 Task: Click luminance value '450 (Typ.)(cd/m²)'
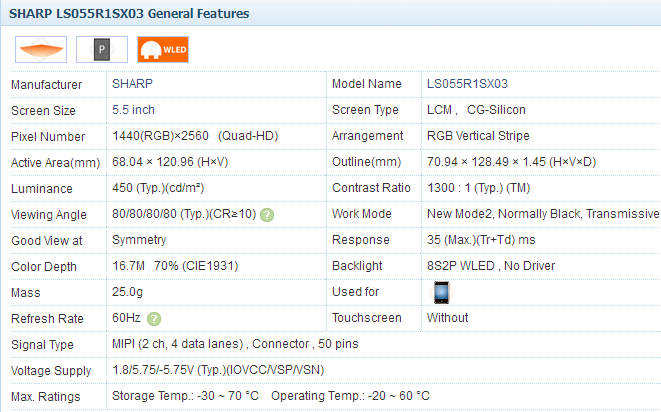(158, 188)
